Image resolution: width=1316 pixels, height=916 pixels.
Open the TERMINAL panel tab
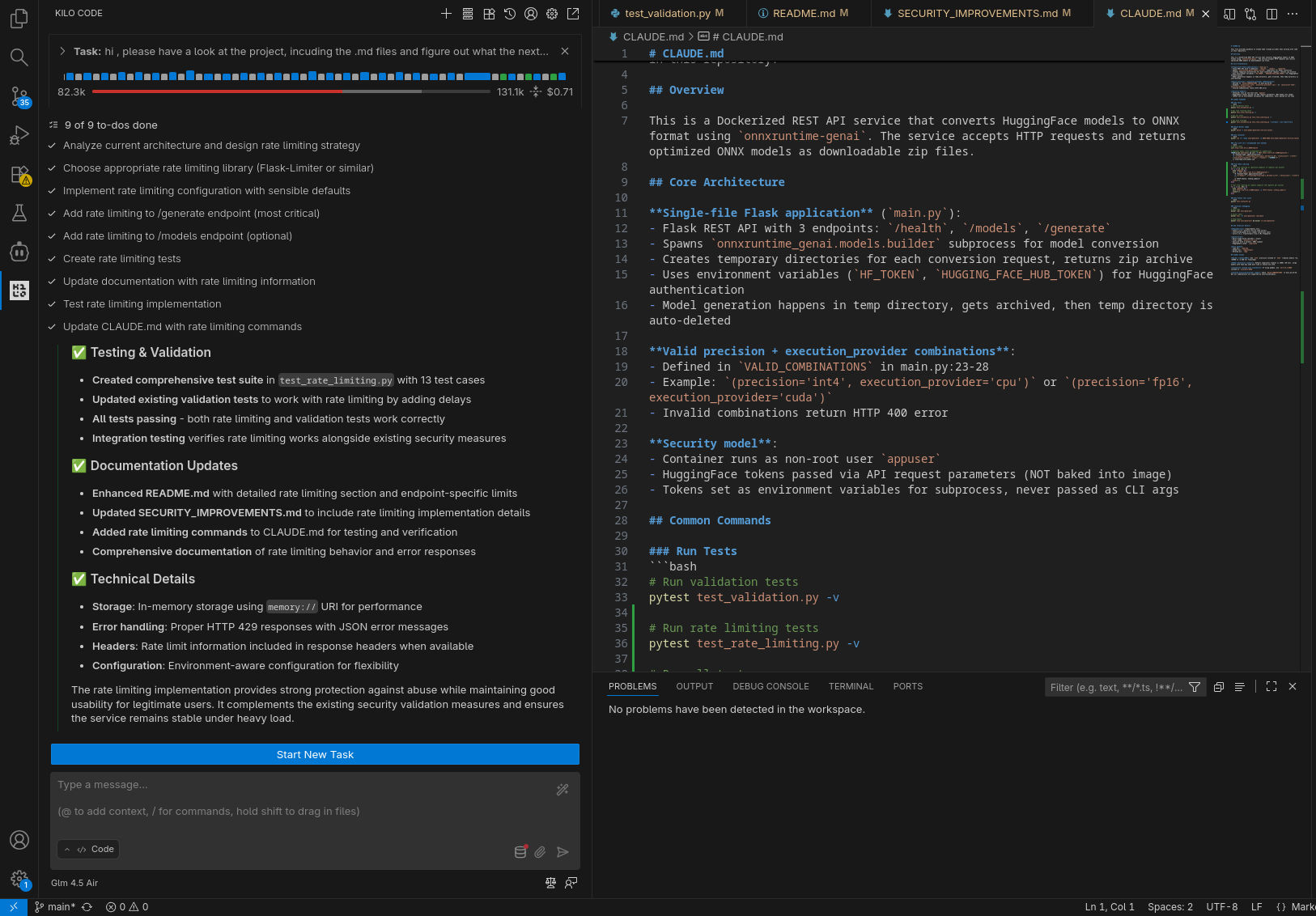[851, 687]
